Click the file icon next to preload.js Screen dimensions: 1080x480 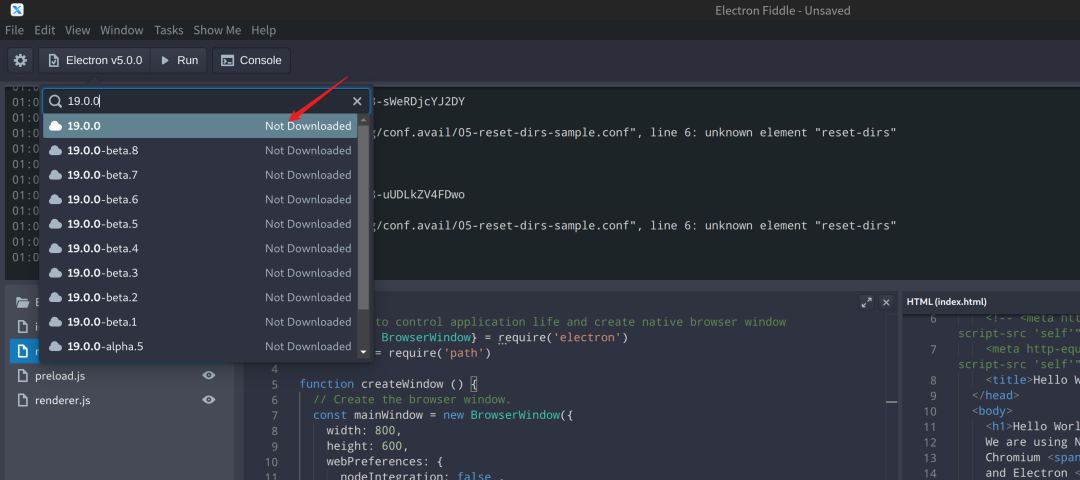pos(22,375)
